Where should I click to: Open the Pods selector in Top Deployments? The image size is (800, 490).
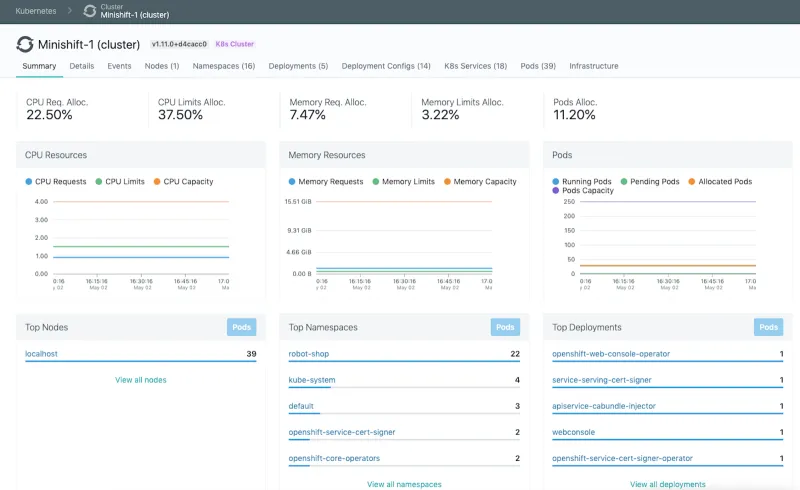[x=768, y=327]
